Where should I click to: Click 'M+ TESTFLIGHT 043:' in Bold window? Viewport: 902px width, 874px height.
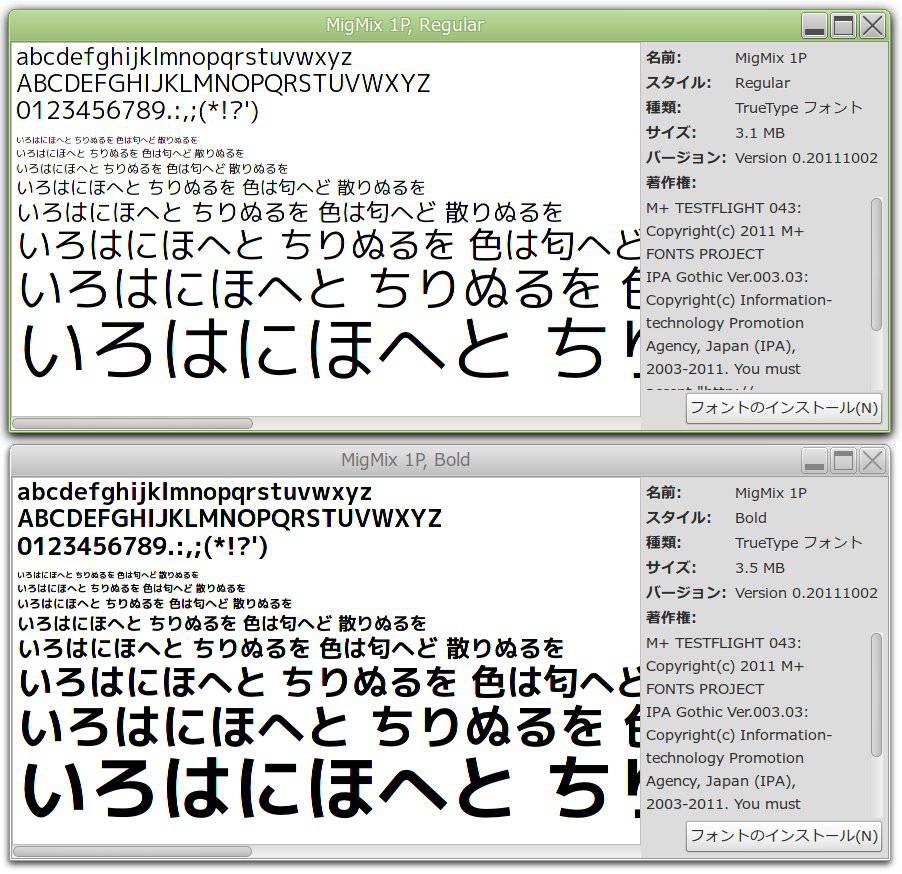[724, 643]
